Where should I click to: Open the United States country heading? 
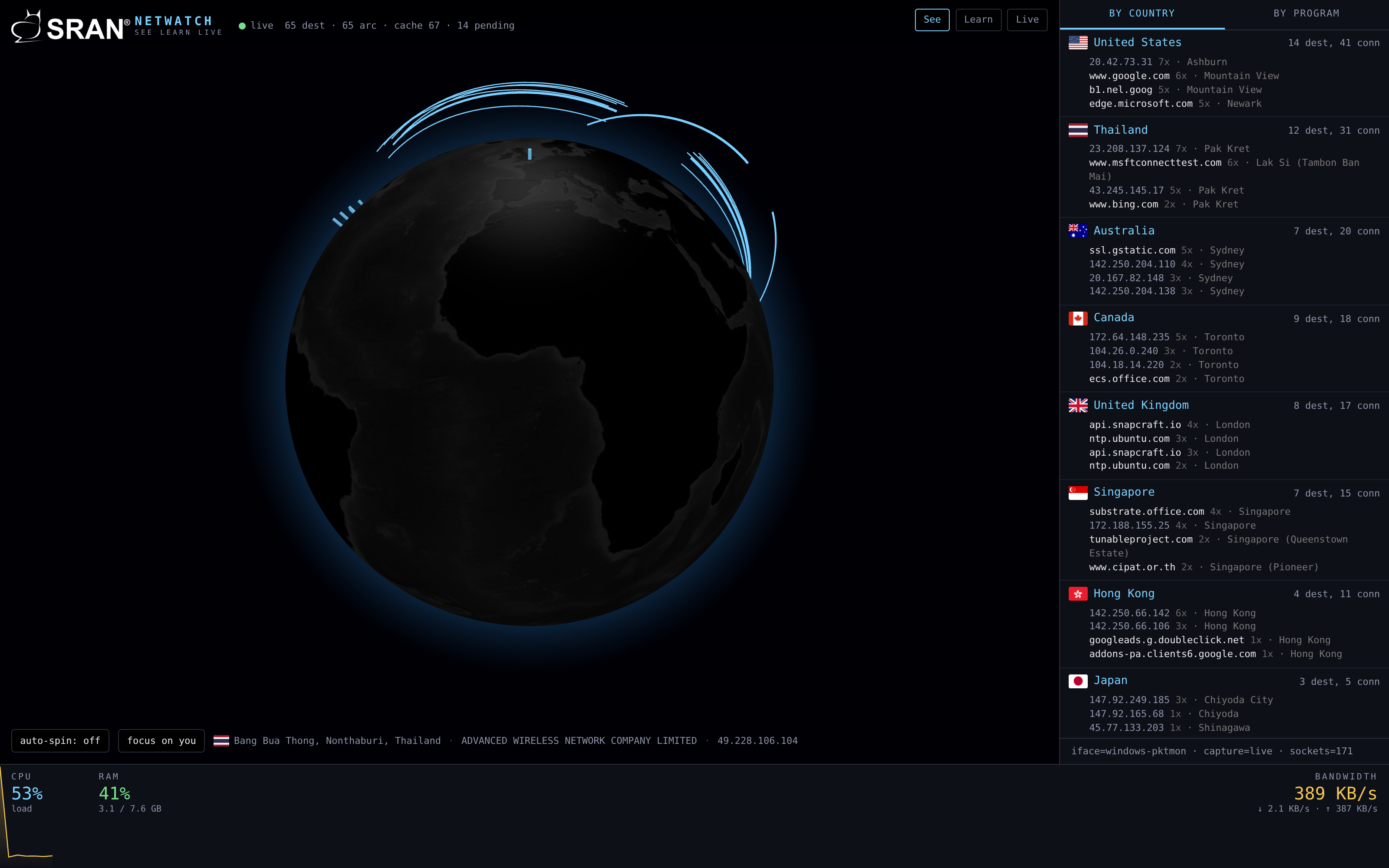pyautogui.click(x=1137, y=43)
